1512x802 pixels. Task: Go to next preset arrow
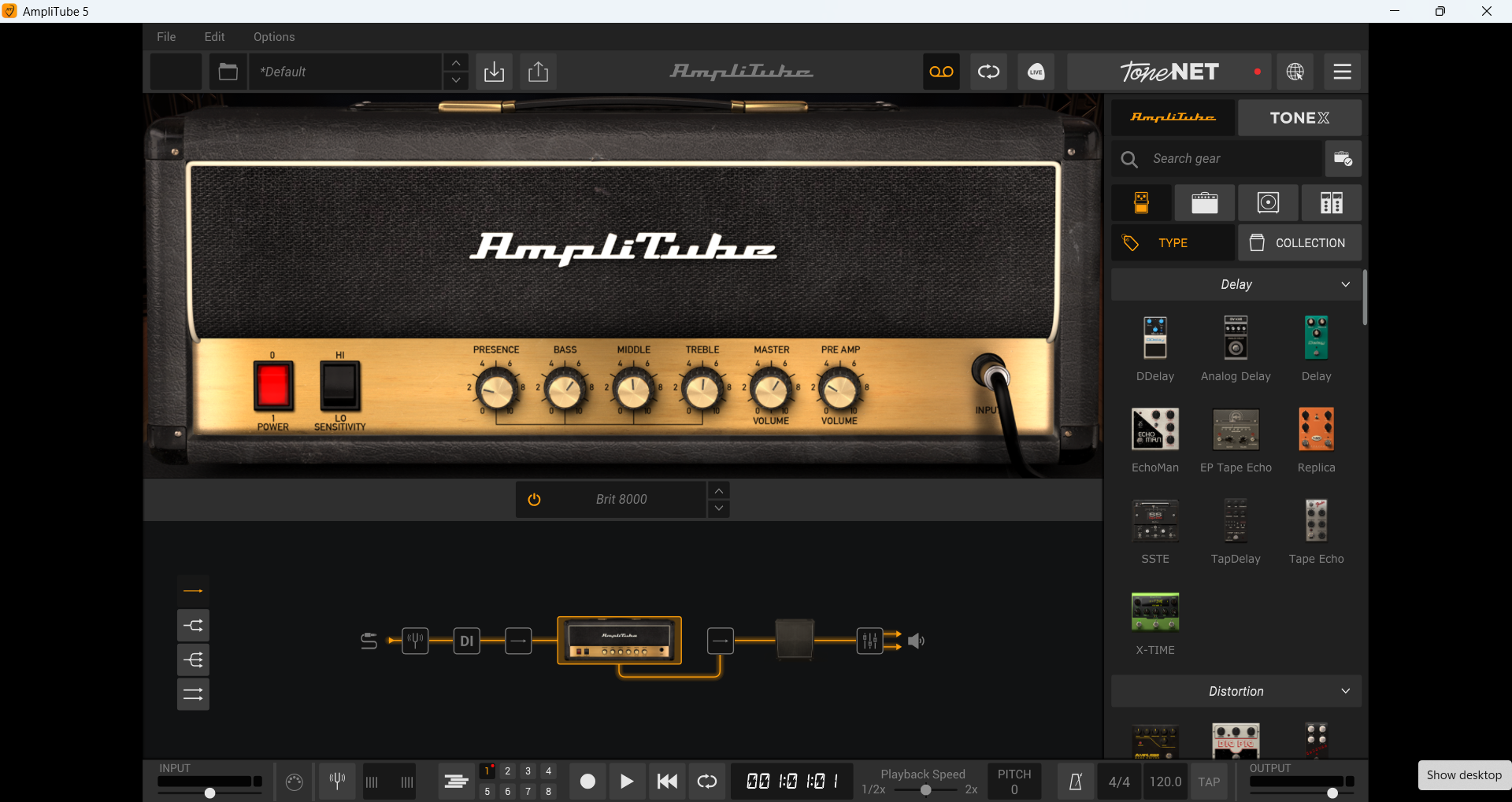click(456, 80)
